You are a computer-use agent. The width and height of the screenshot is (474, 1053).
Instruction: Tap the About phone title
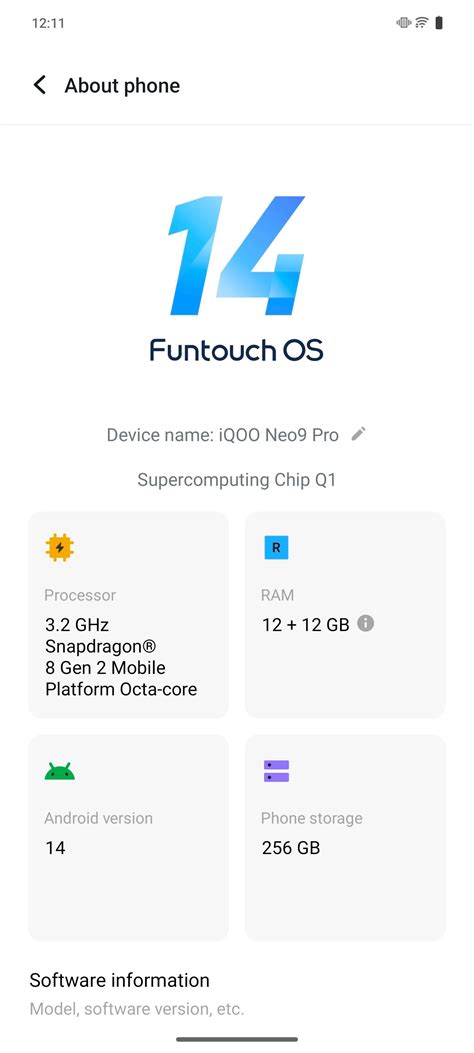click(122, 86)
